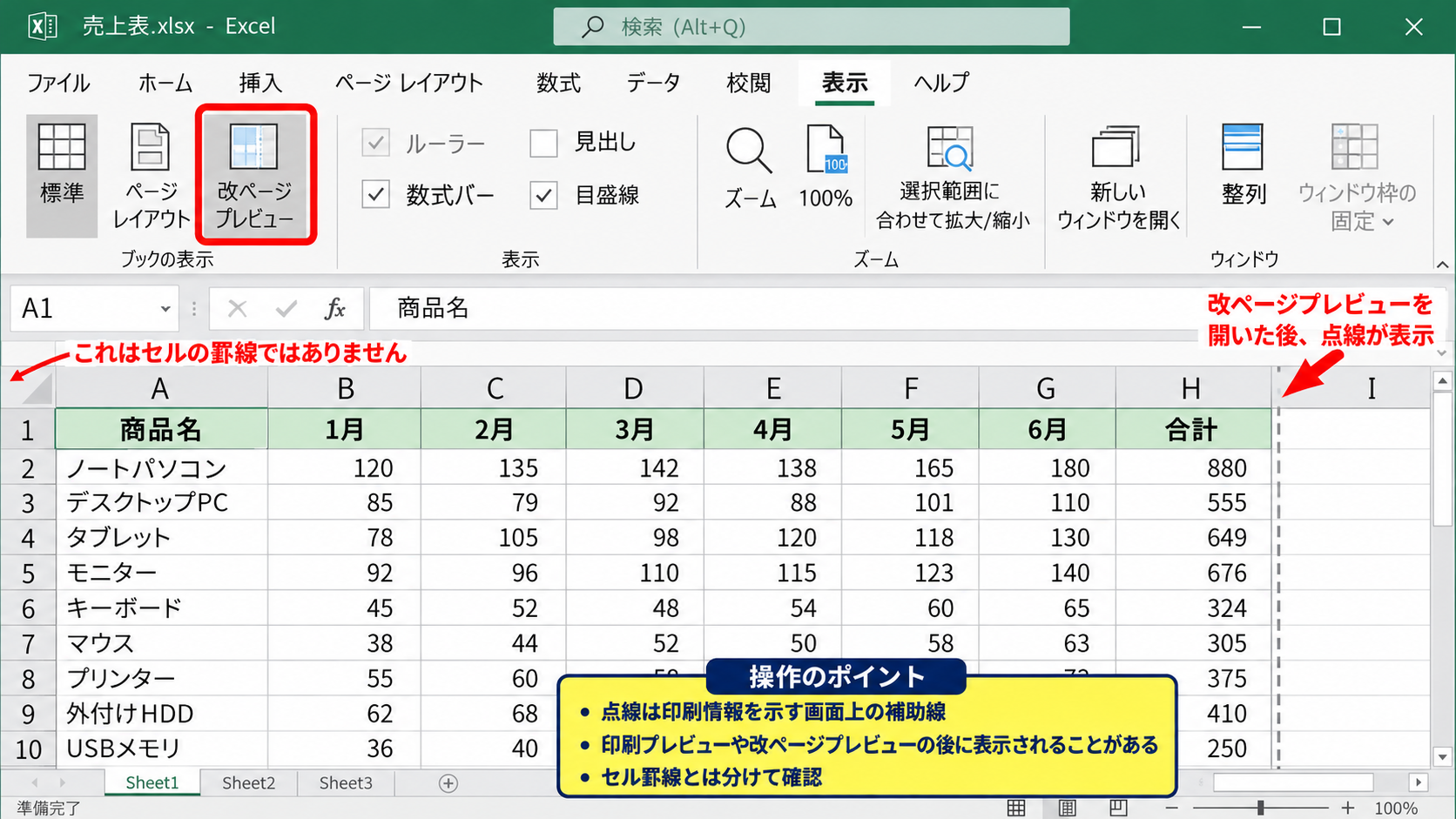1456x819 pixels.
Task: Open the ファイル tab
Action: 57,83
